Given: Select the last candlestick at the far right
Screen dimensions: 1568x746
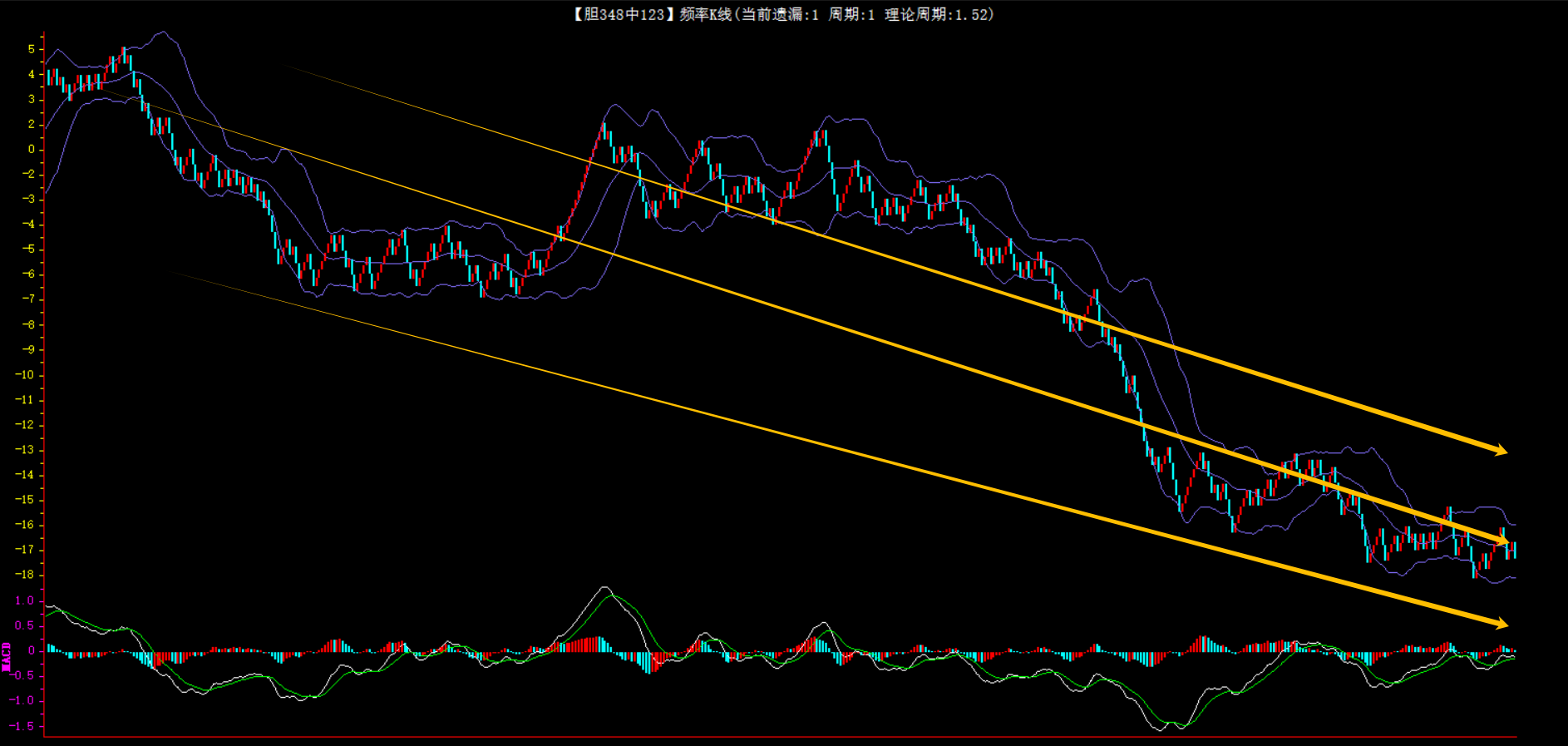Looking at the screenshot, I should click(1514, 550).
